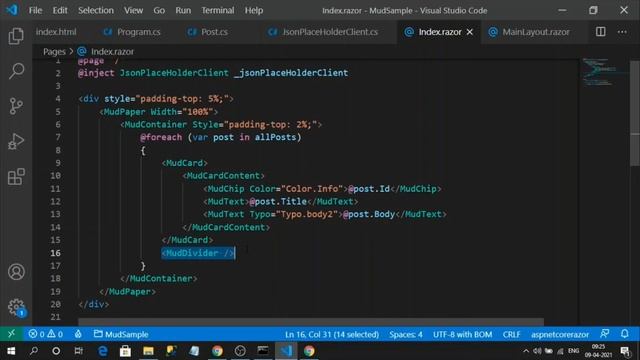Change language mode aspnetcorerazor
Viewport: 640px width, 360px height.
click(x=560, y=334)
